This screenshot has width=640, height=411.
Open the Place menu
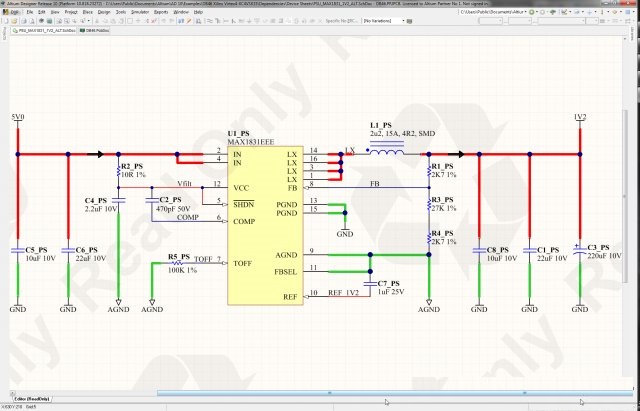(x=87, y=12)
